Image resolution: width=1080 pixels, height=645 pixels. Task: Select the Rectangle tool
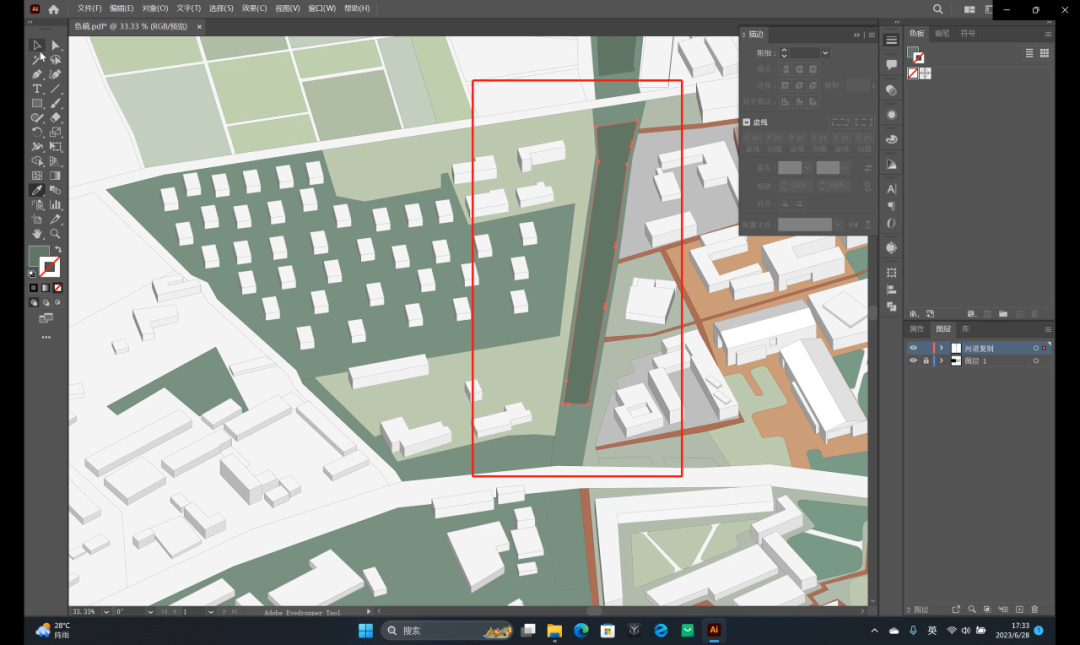37,103
